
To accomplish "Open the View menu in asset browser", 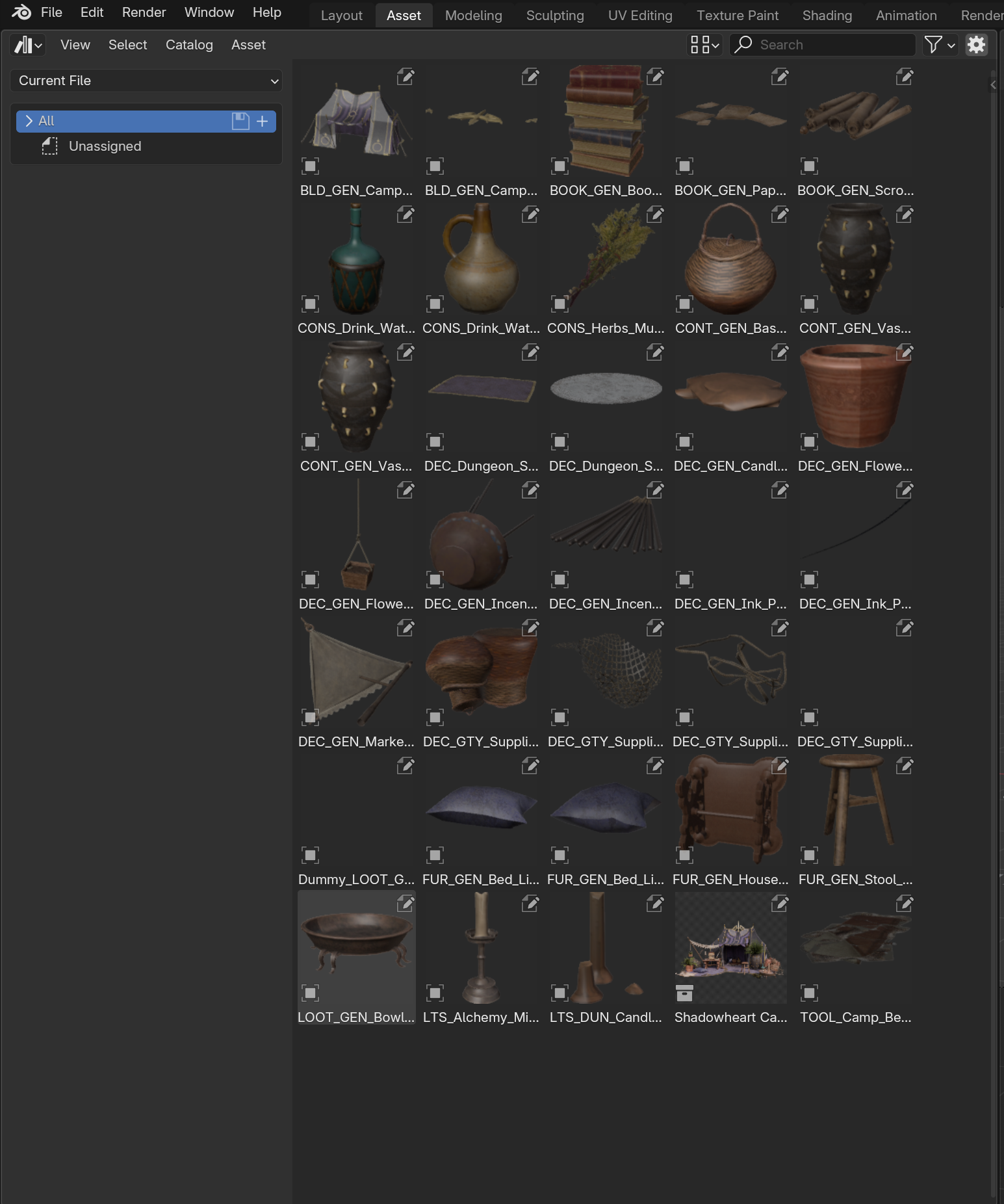I will [75, 45].
